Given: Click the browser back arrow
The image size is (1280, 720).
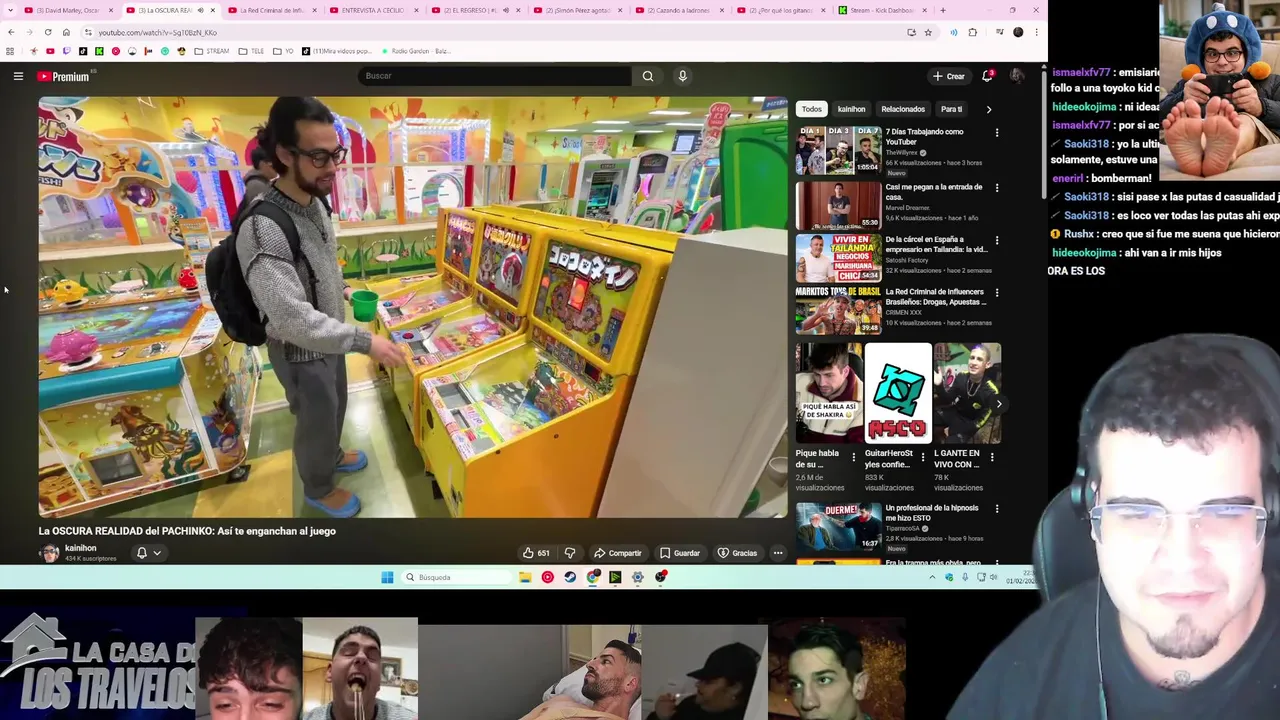Looking at the screenshot, I should point(11,32).
